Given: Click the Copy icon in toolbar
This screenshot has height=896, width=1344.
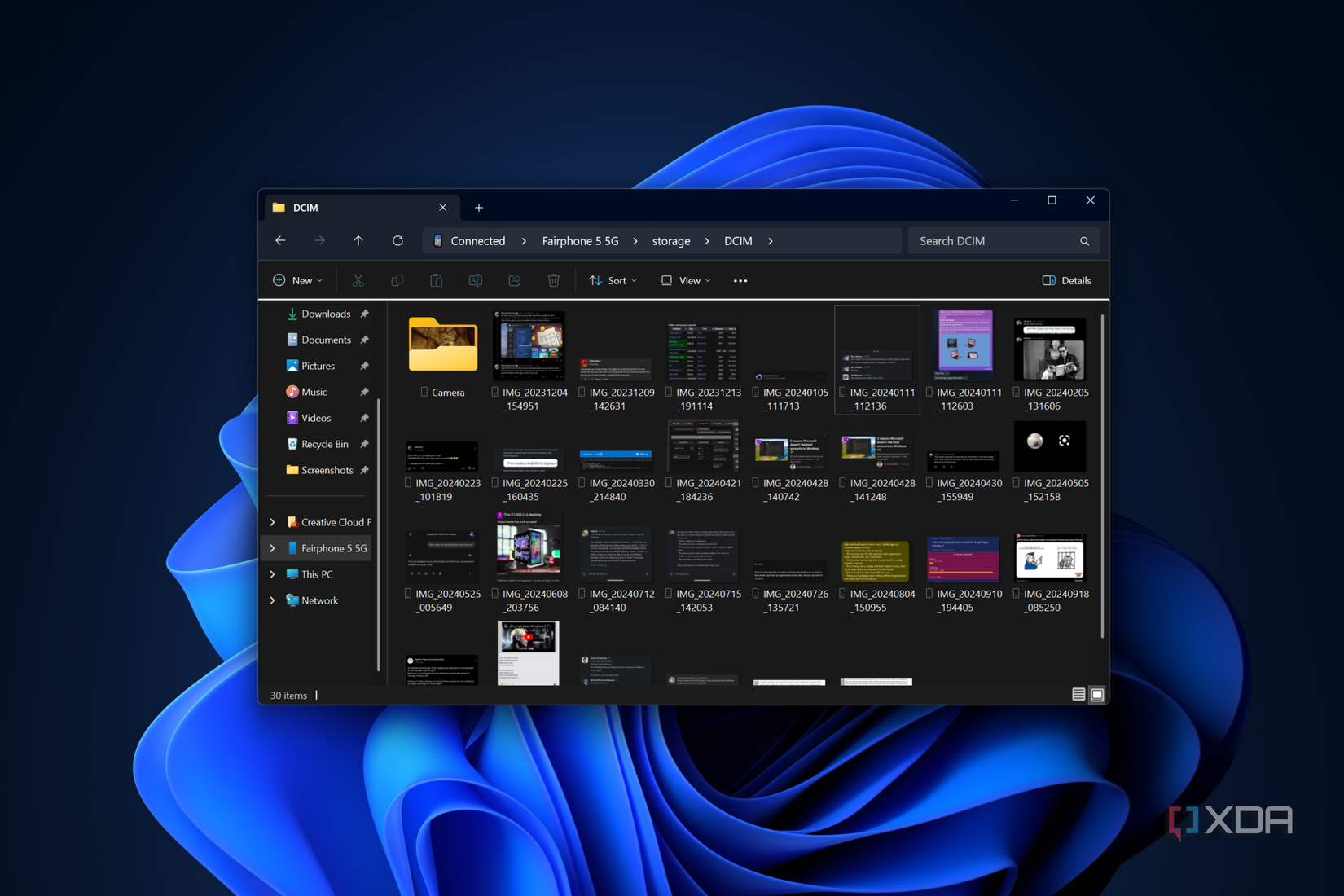Looking at the screenshot, I should click(x=397, y=280).
